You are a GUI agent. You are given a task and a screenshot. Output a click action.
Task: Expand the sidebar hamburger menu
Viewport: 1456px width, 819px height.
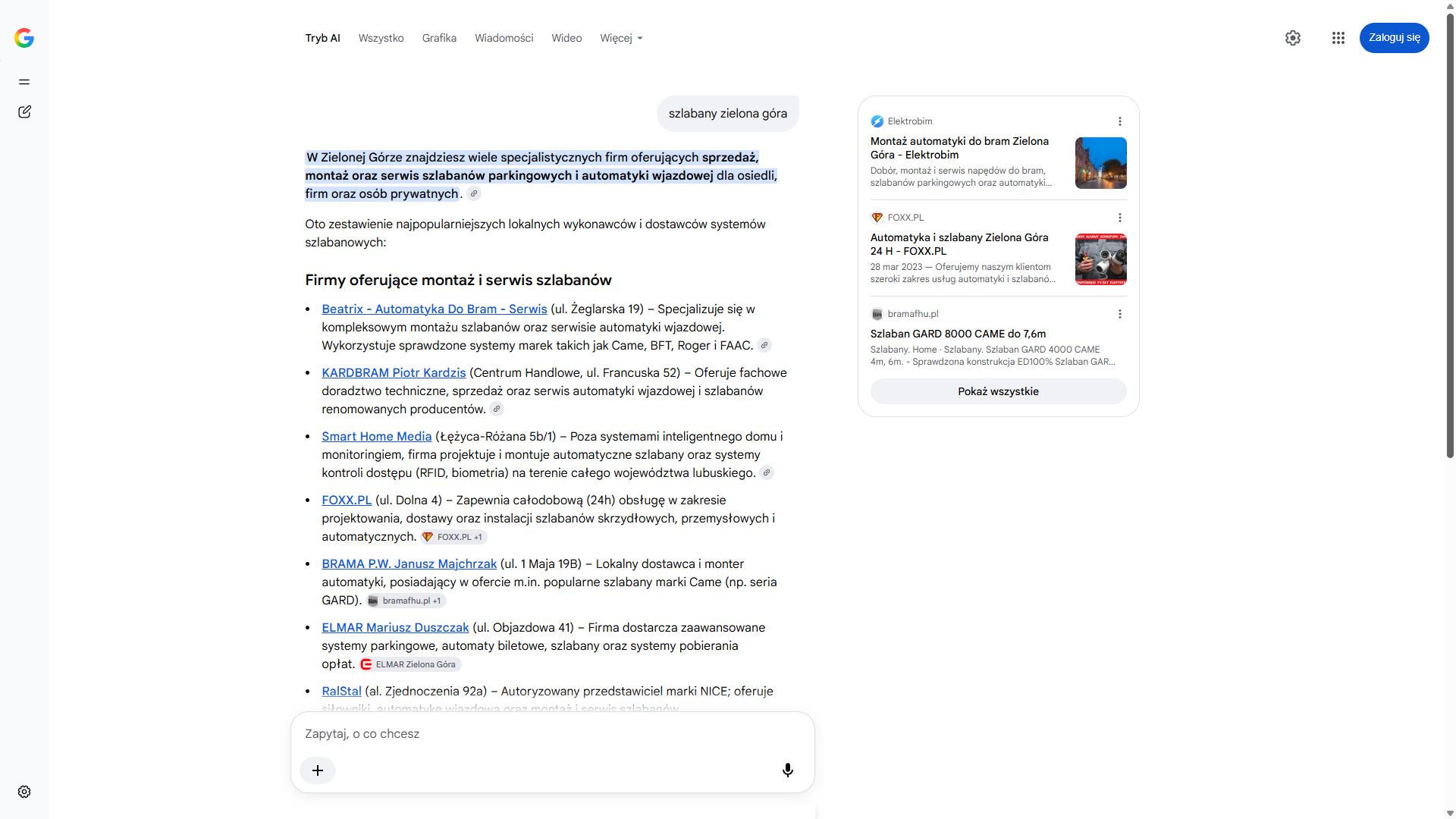tap(24, 82)
